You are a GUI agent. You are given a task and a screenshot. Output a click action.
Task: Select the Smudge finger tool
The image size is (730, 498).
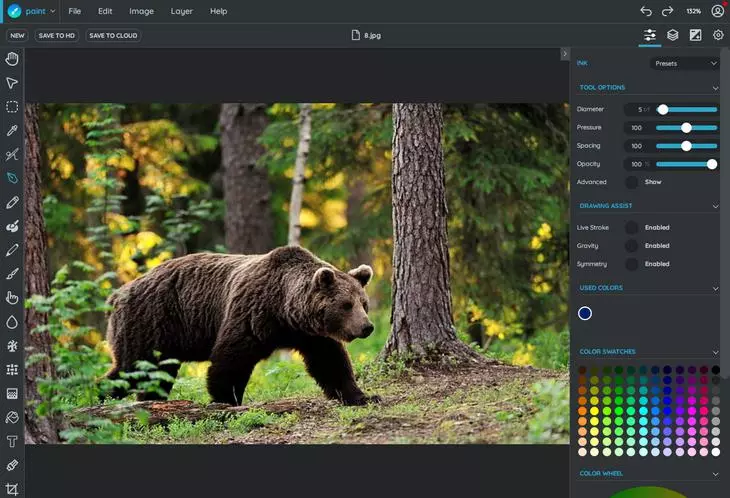12,298
